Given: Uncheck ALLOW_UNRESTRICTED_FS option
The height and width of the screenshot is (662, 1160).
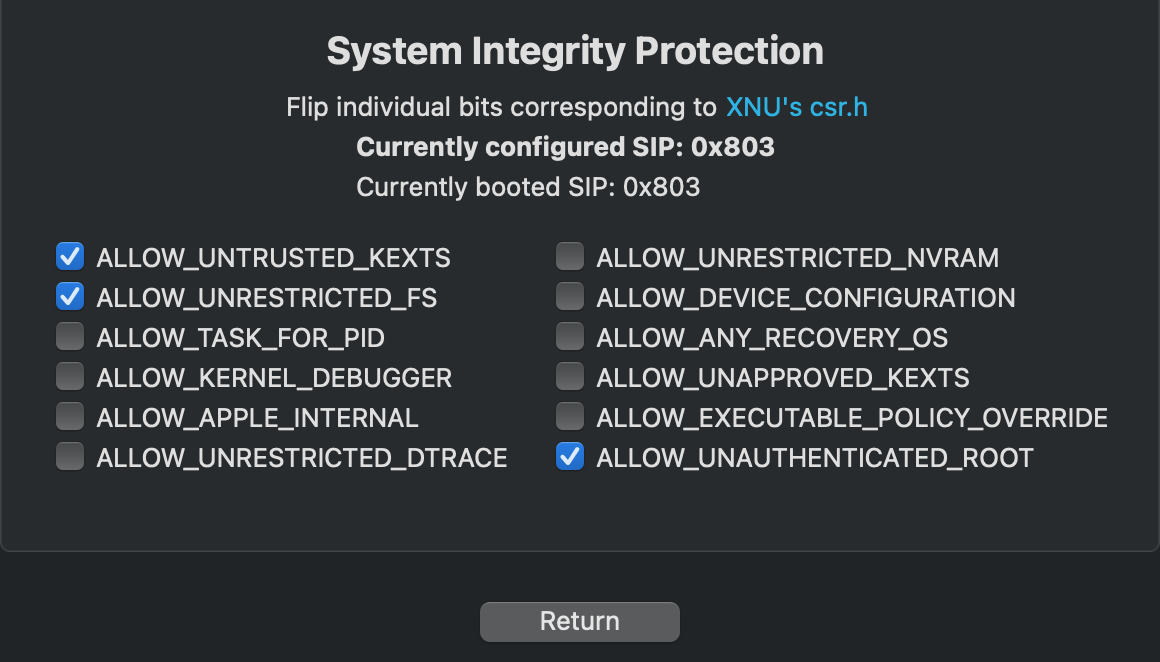Looking at the screenshot, I should pos(70,297).
